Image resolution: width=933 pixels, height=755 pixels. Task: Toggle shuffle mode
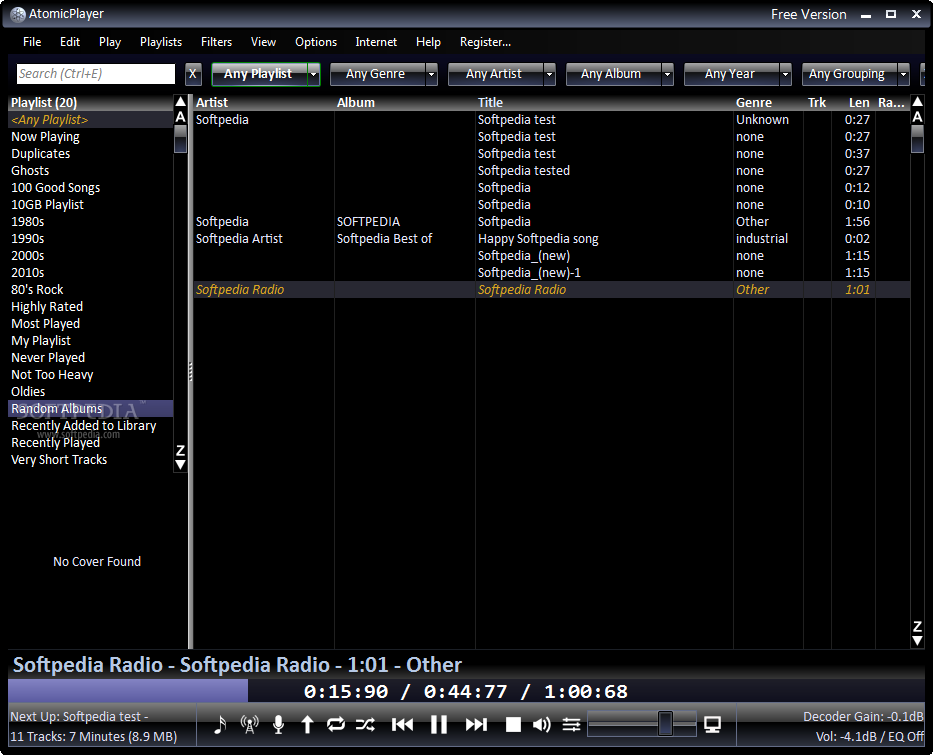pyautogui.click(x=365, y=725)
